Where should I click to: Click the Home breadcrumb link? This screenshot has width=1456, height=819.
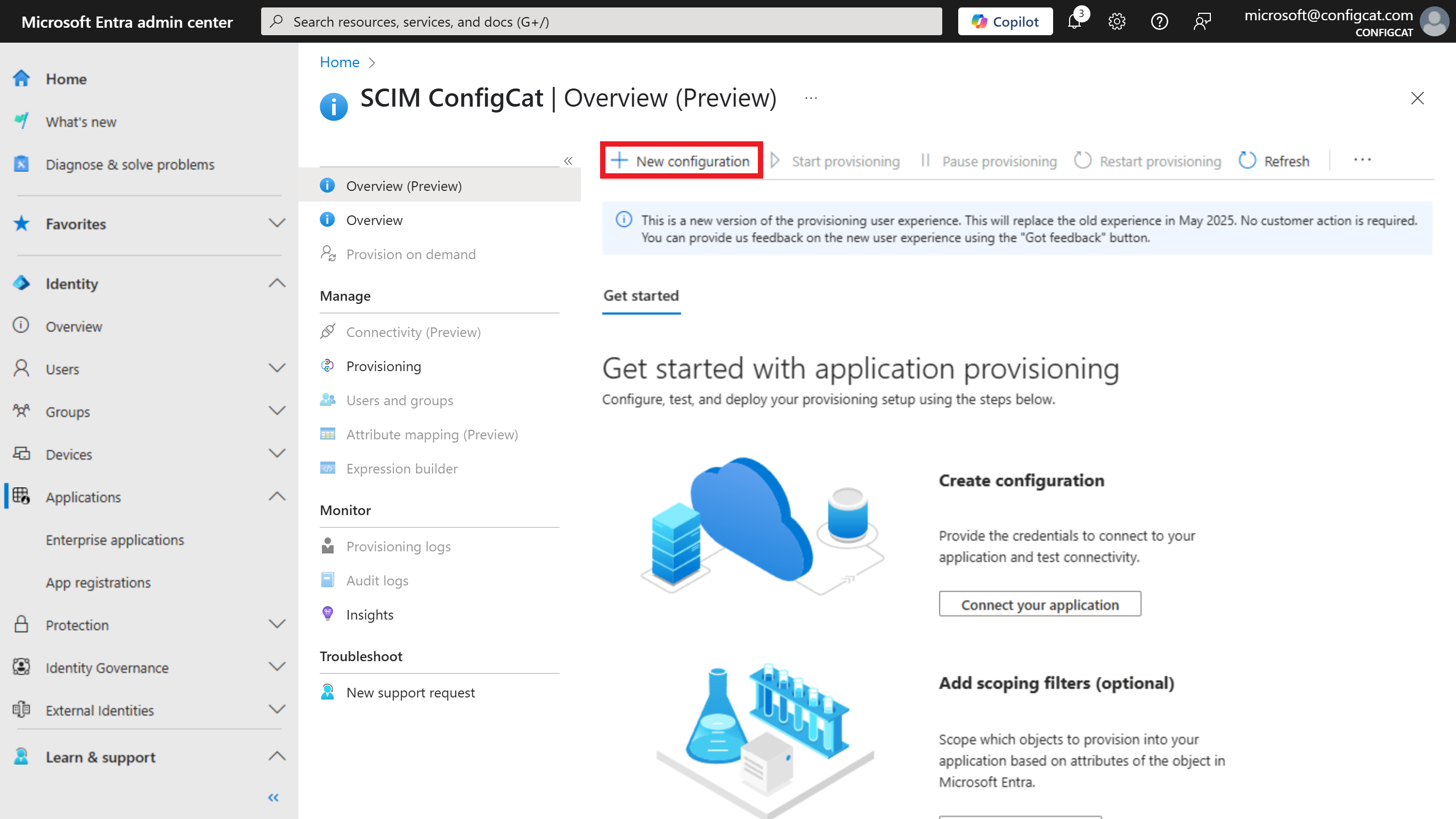pyautogui.click(x=339, y=62)
